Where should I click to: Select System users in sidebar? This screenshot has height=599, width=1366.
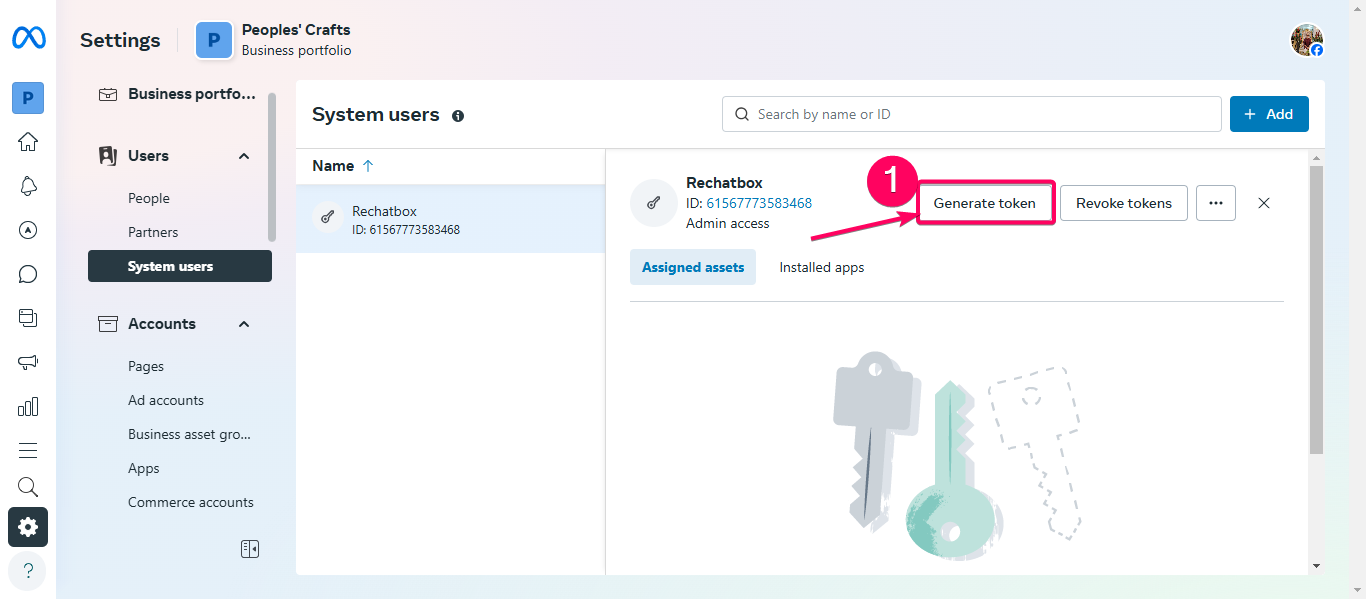180,266
